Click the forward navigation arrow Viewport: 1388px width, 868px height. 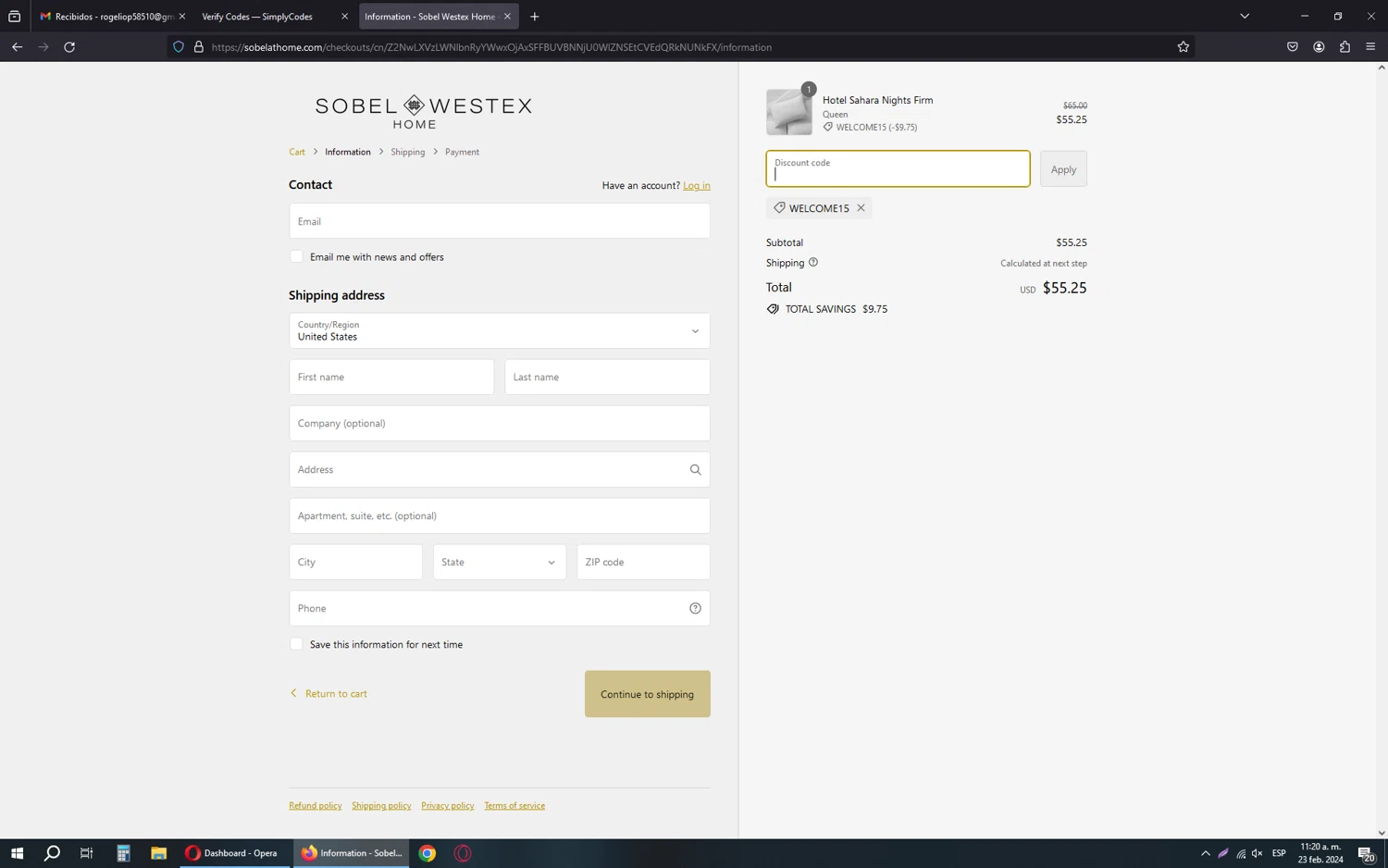(x=43, y=47)
